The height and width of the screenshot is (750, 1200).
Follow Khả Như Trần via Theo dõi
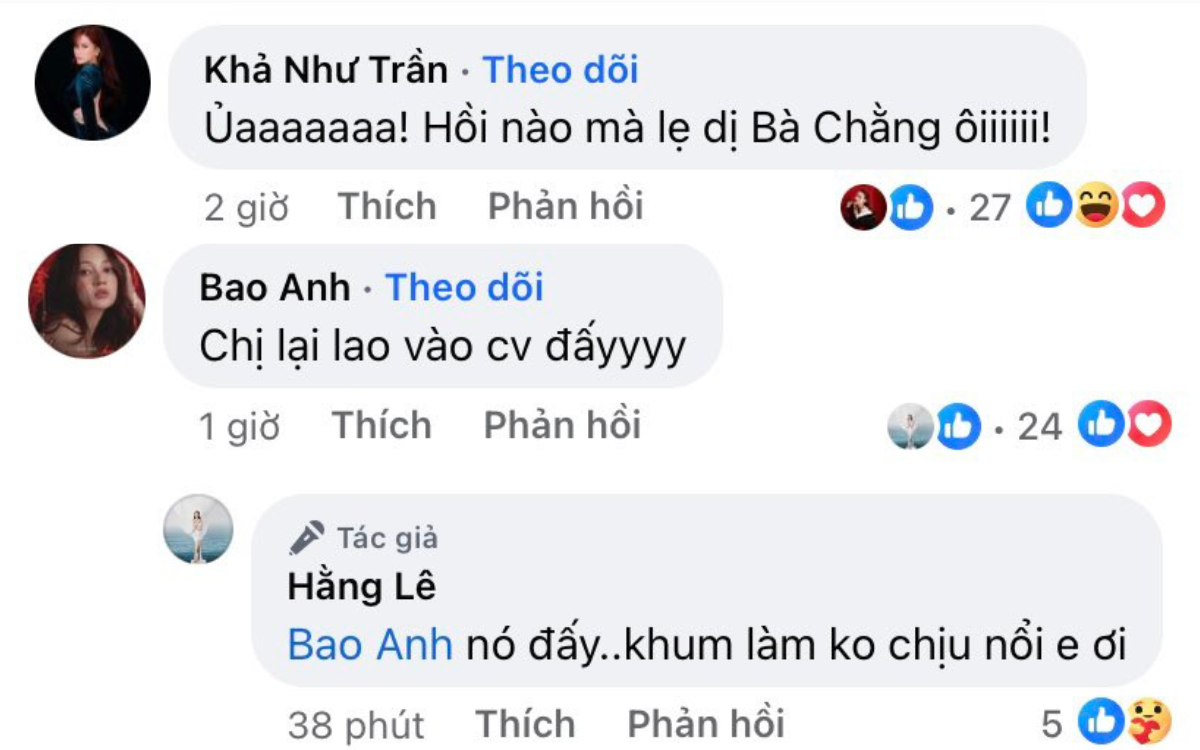click(560, 70)
